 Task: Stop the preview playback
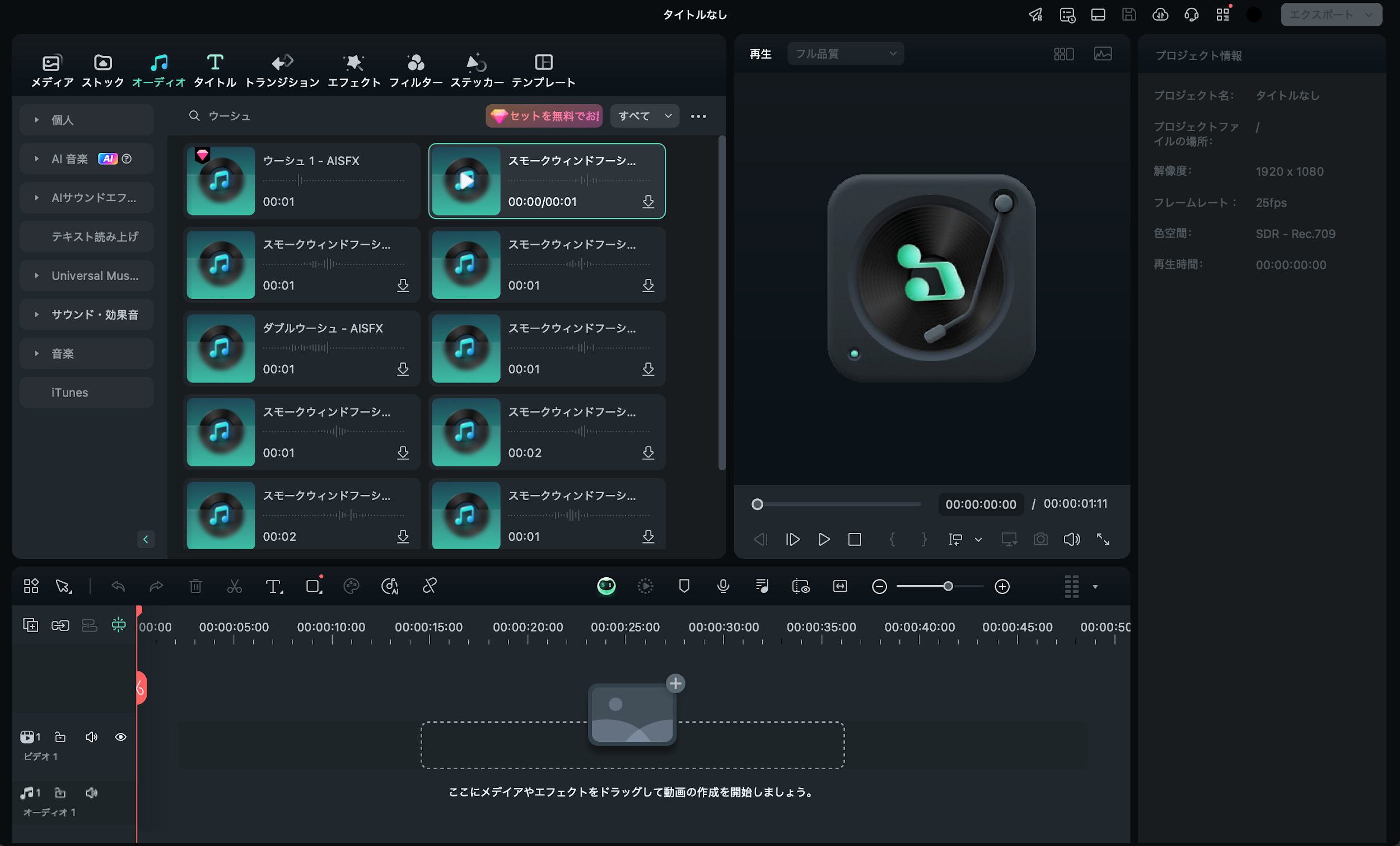click(x=855, y=539)
